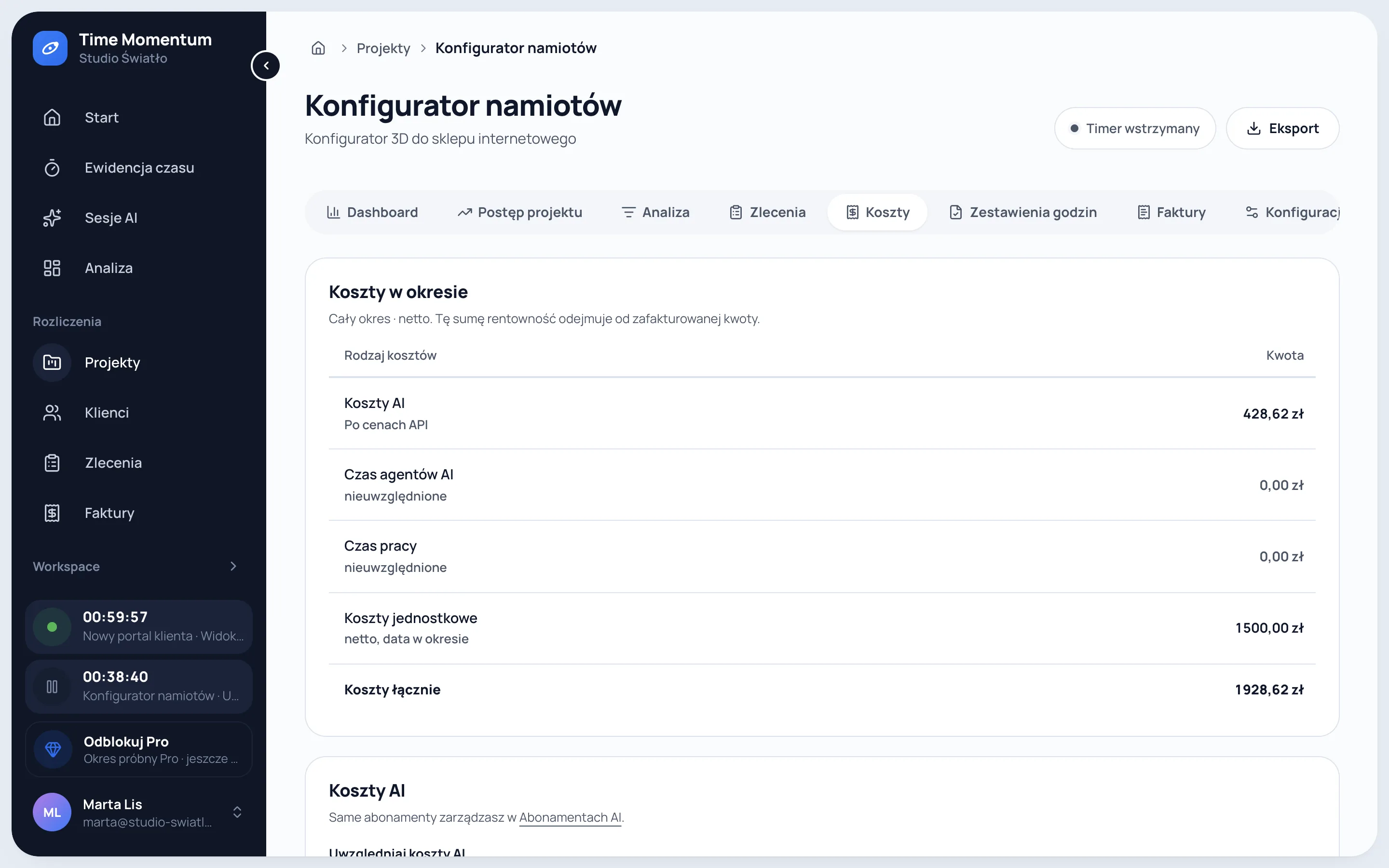The image size is (1389, 868).
Task: Open the running timer 00:59:57 card
Action: [x=139, y=627]
